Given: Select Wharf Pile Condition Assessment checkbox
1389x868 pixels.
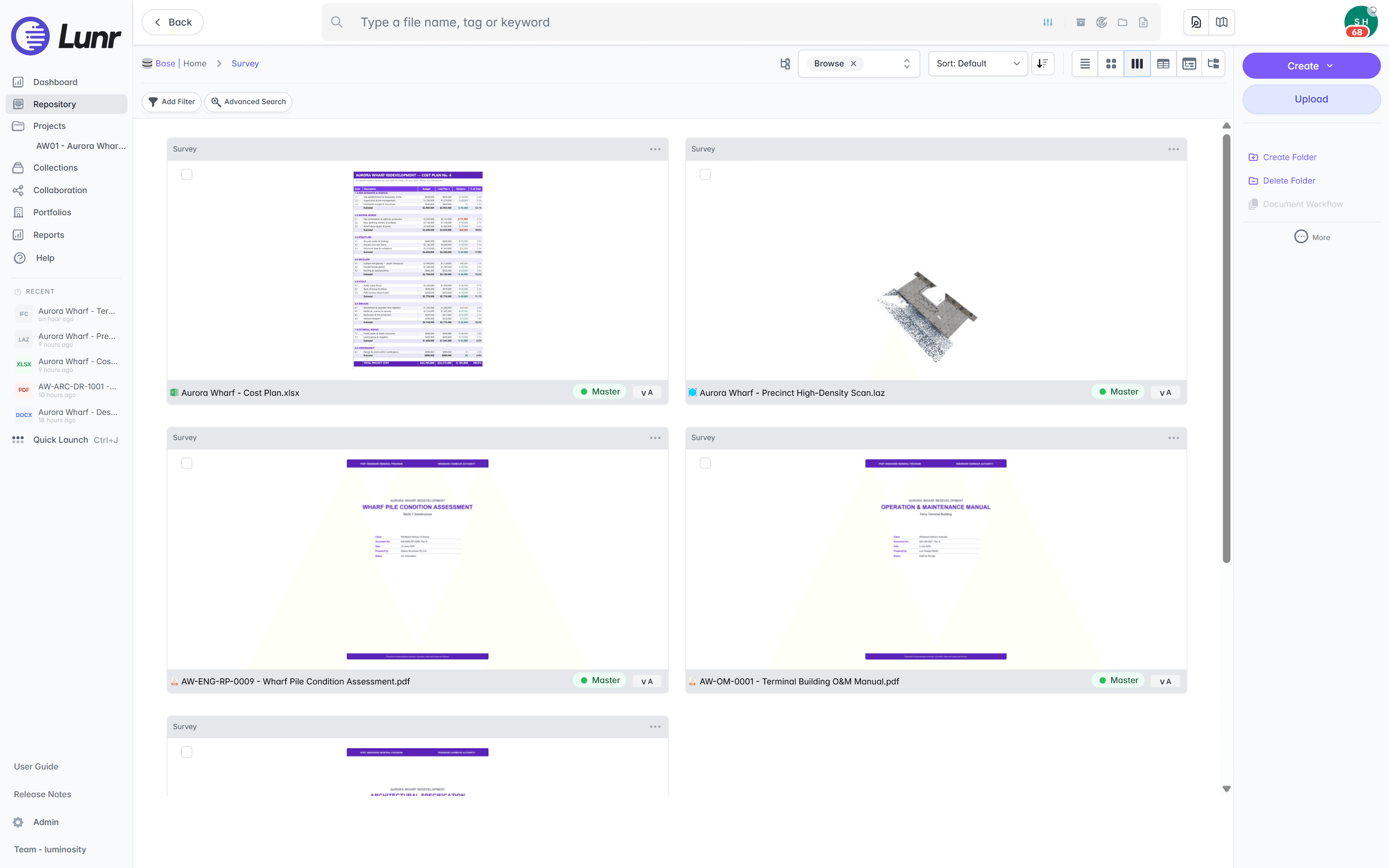Looking at the screenshot, I should 187,463.
